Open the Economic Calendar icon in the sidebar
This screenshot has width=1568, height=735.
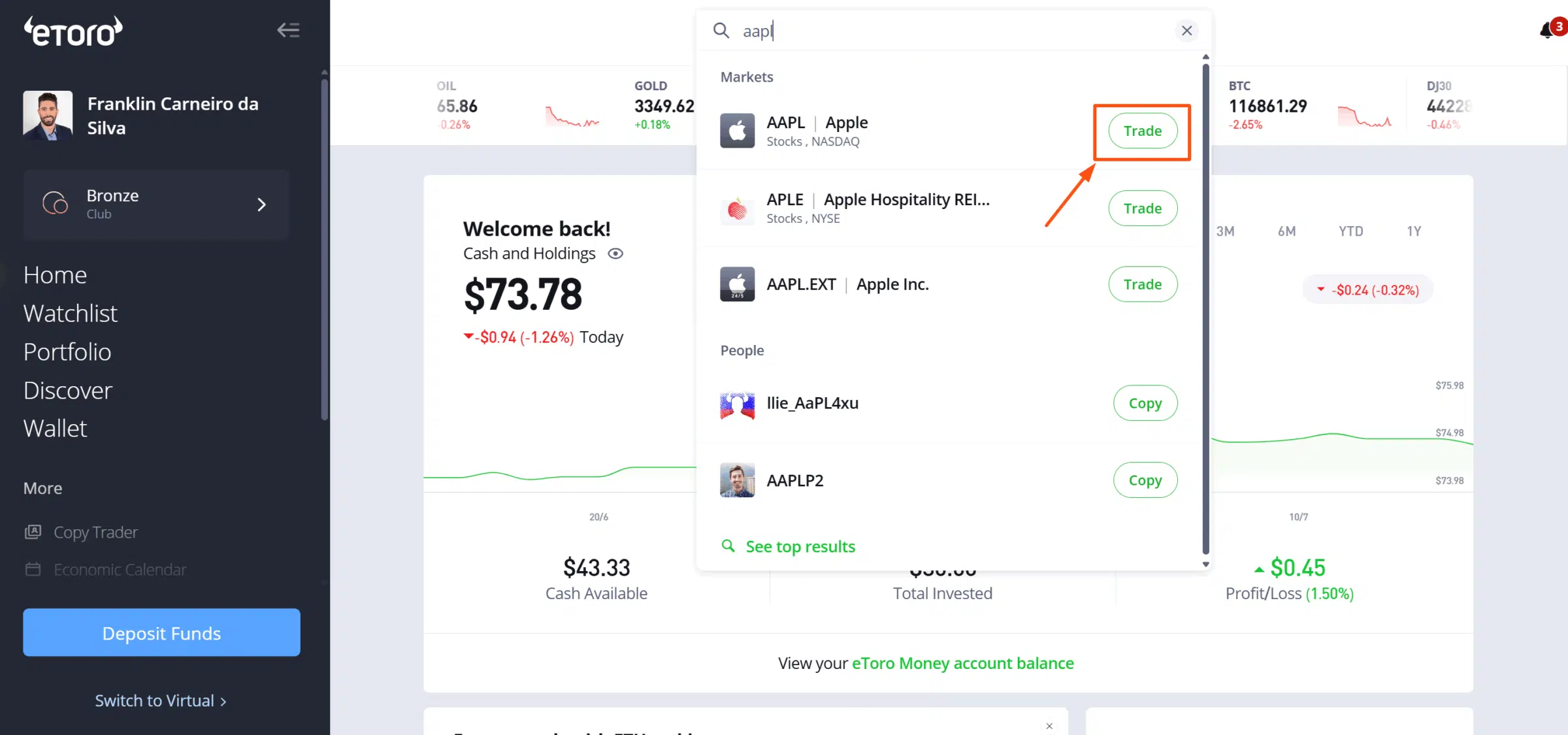click(33, 569)
